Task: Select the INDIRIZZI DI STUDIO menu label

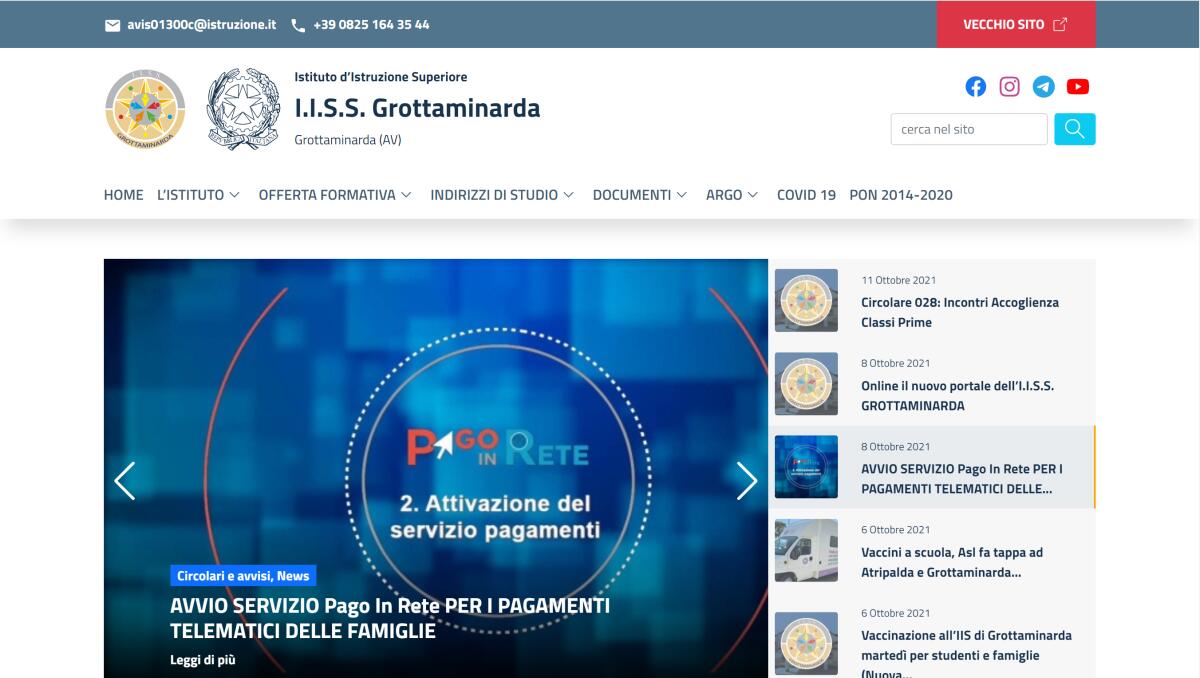Action: coord(494,195)
